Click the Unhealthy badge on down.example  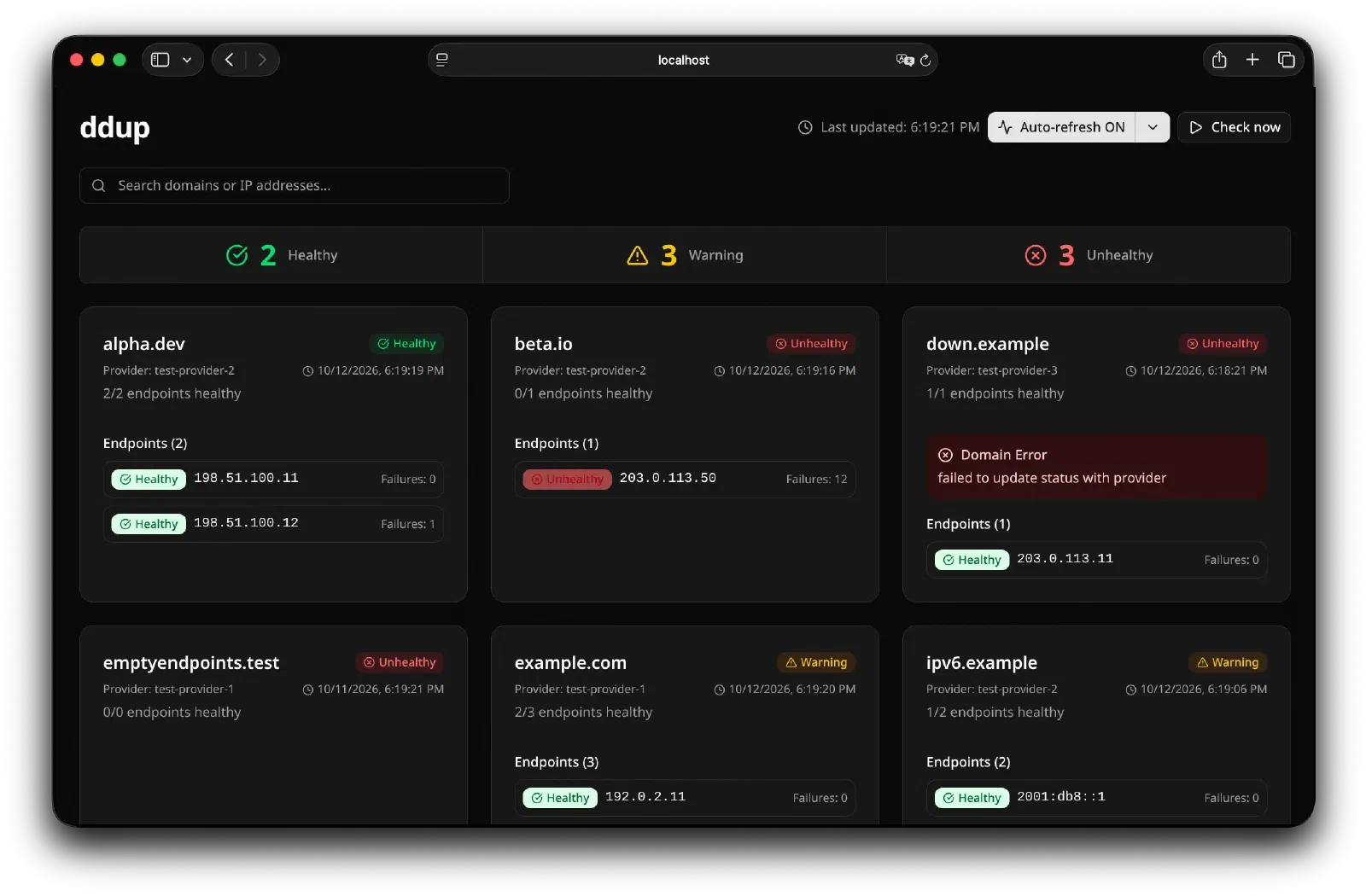(1222, 343)
